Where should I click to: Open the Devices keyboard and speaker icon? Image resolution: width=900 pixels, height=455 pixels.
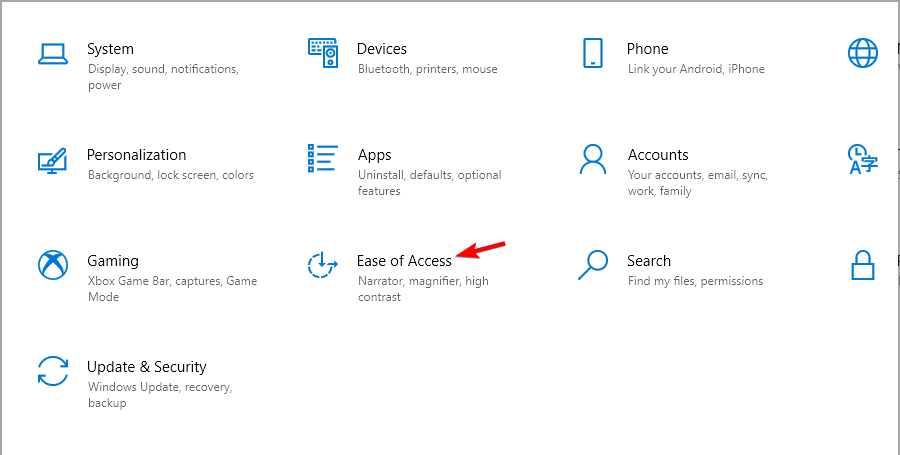pyautogui.click(x=323, y=53)
